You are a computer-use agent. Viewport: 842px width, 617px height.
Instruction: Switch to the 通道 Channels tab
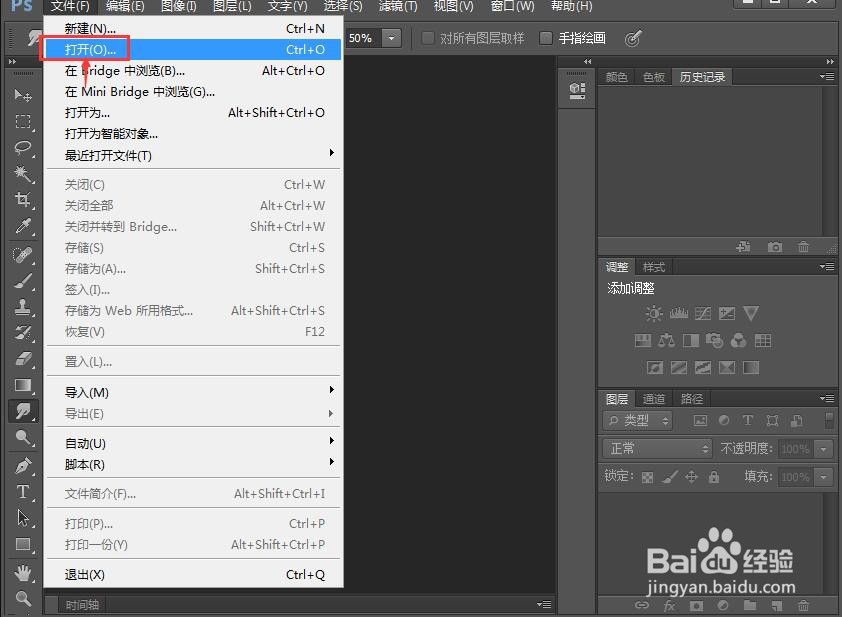pyautogui.click(x=654, y=398)
